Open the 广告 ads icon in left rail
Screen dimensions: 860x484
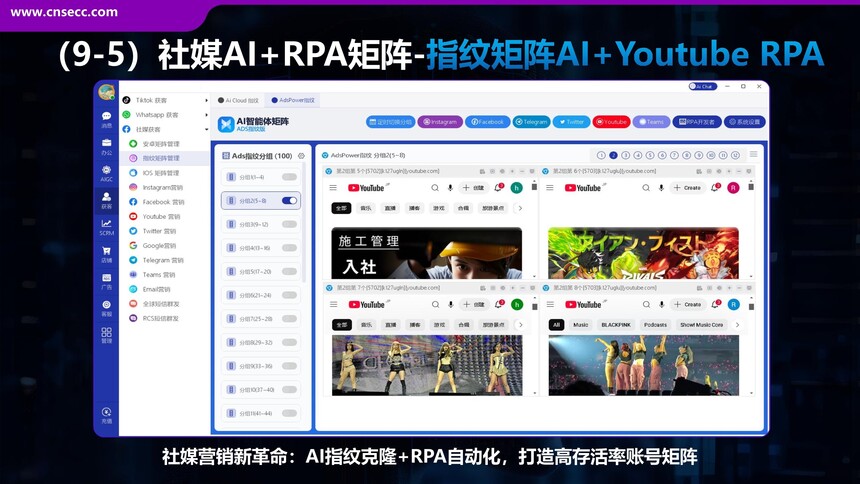click(x=106, y=282)
